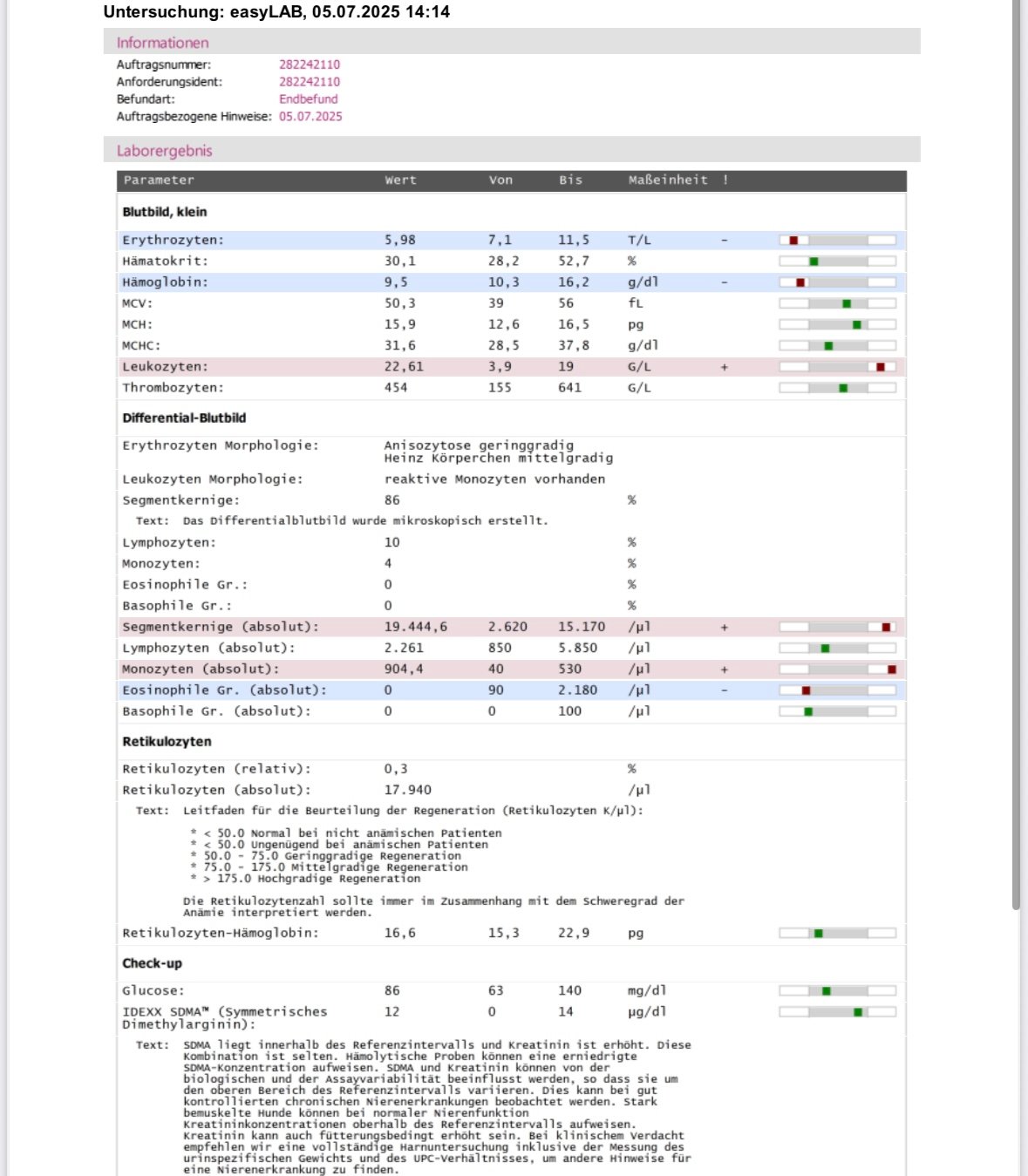Click the range indicator bar for Retikulozyten-Hämoglobin

(x=837, y=934)
